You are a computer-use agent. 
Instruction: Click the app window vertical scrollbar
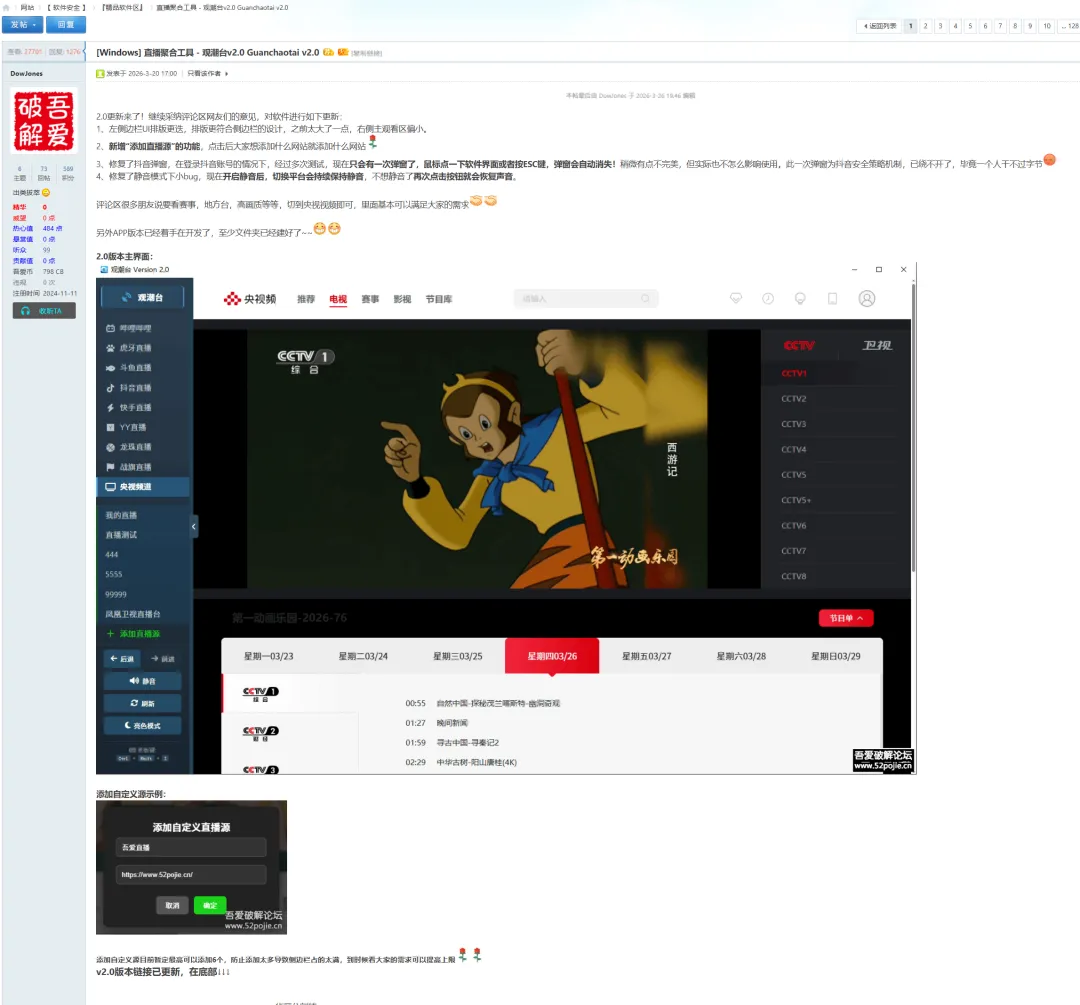[x=913, y=427]
